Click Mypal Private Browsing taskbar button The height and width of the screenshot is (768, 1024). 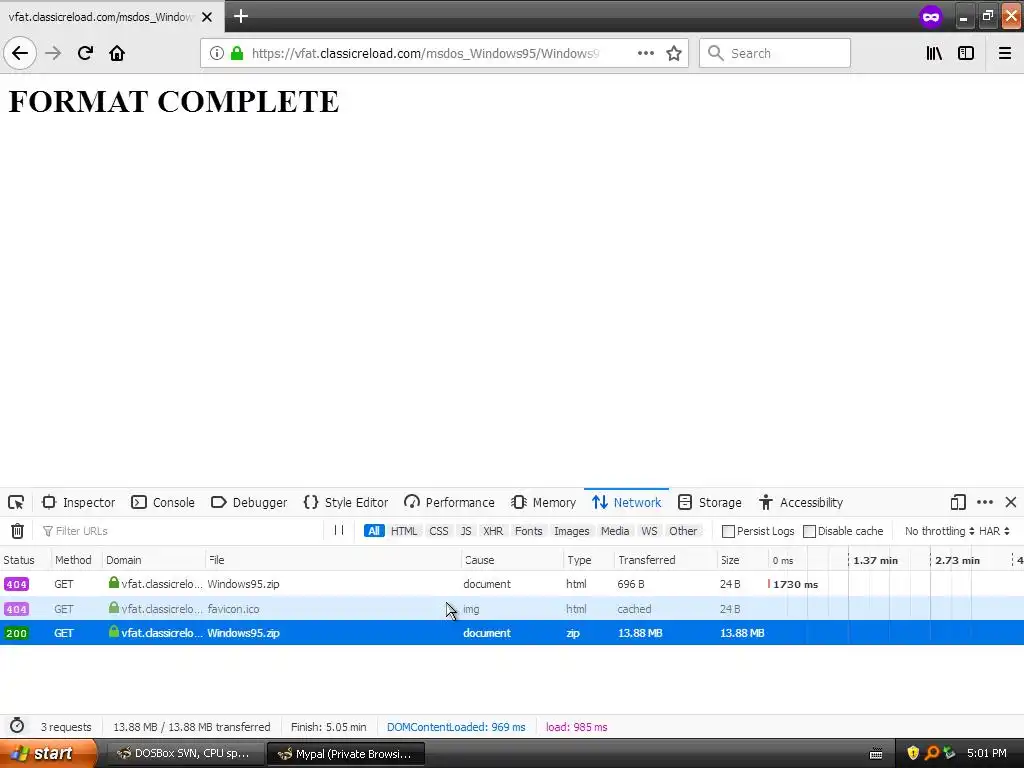[x=346, y=753]
